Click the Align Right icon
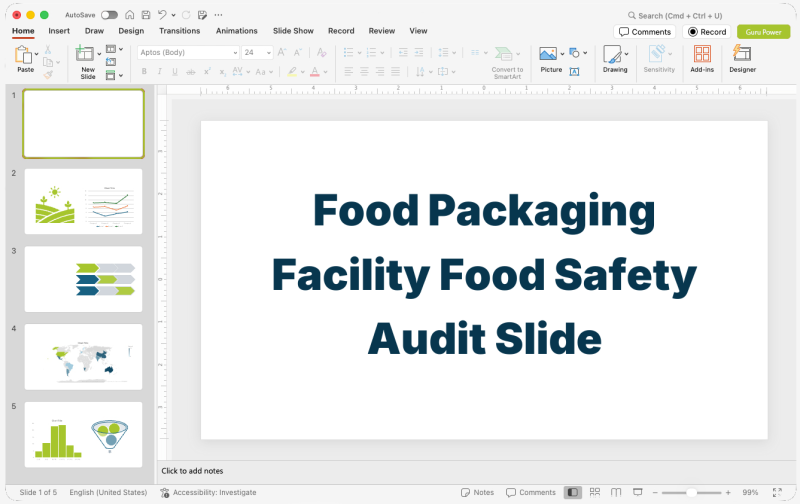The height and width of the screenshot is (504, 800). click(380, 71)
